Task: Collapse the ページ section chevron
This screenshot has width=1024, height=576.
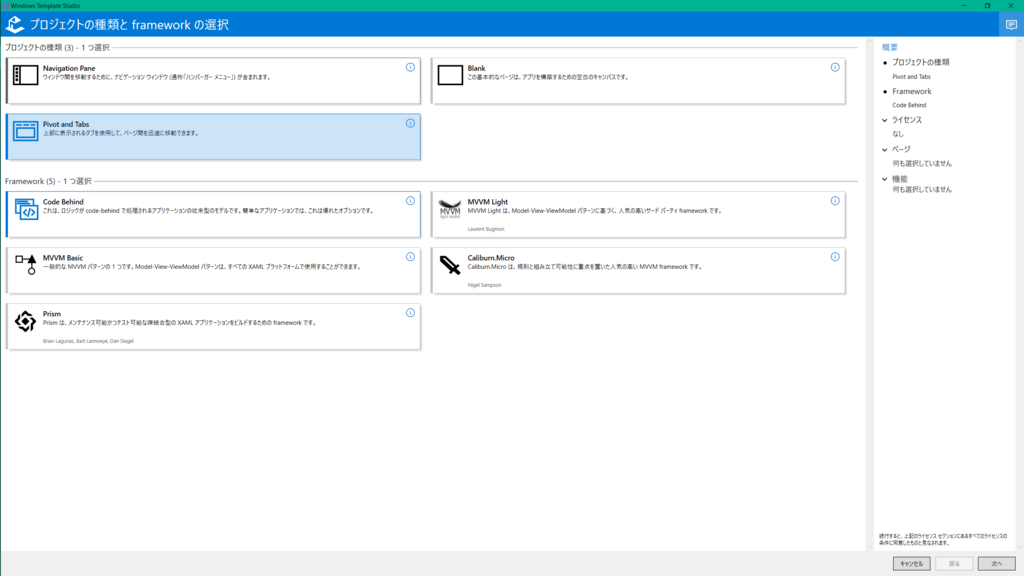Action: 885,150
